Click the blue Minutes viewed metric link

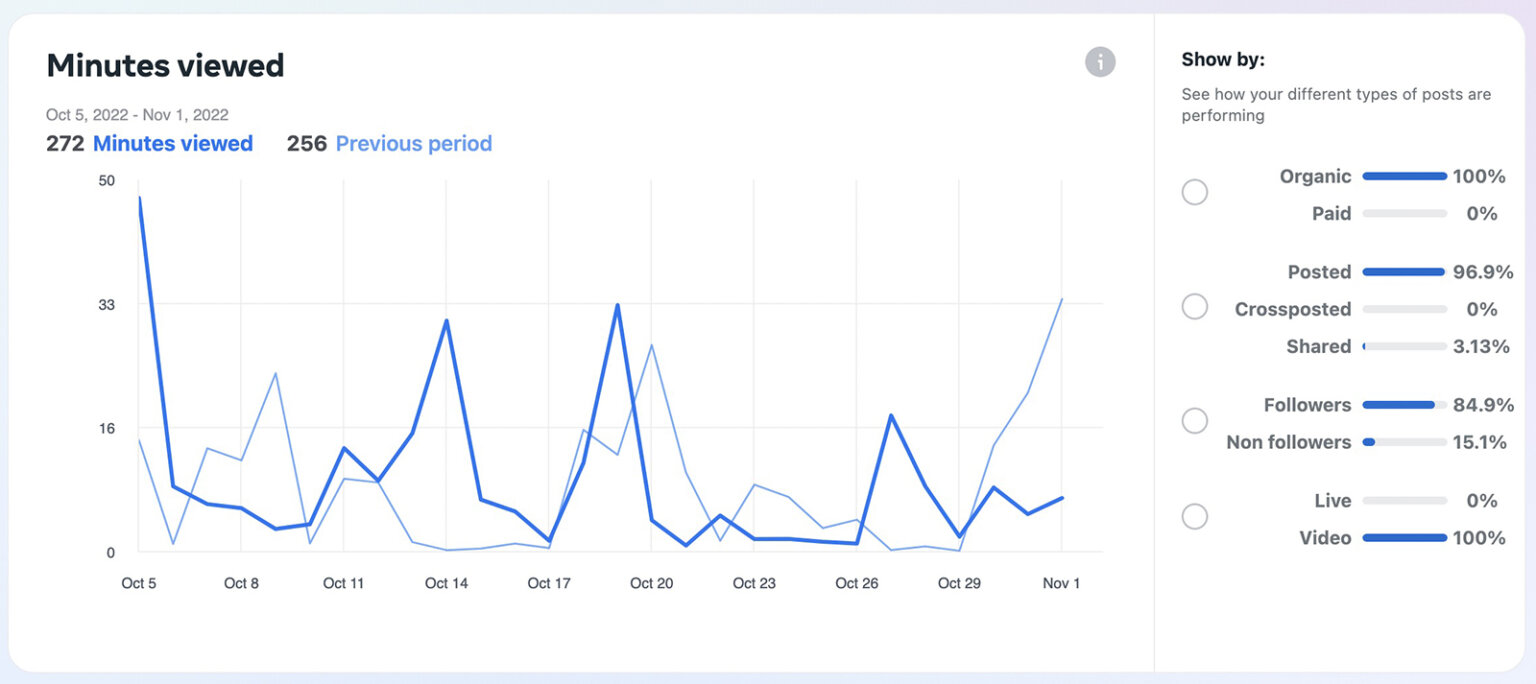point(172,143)
